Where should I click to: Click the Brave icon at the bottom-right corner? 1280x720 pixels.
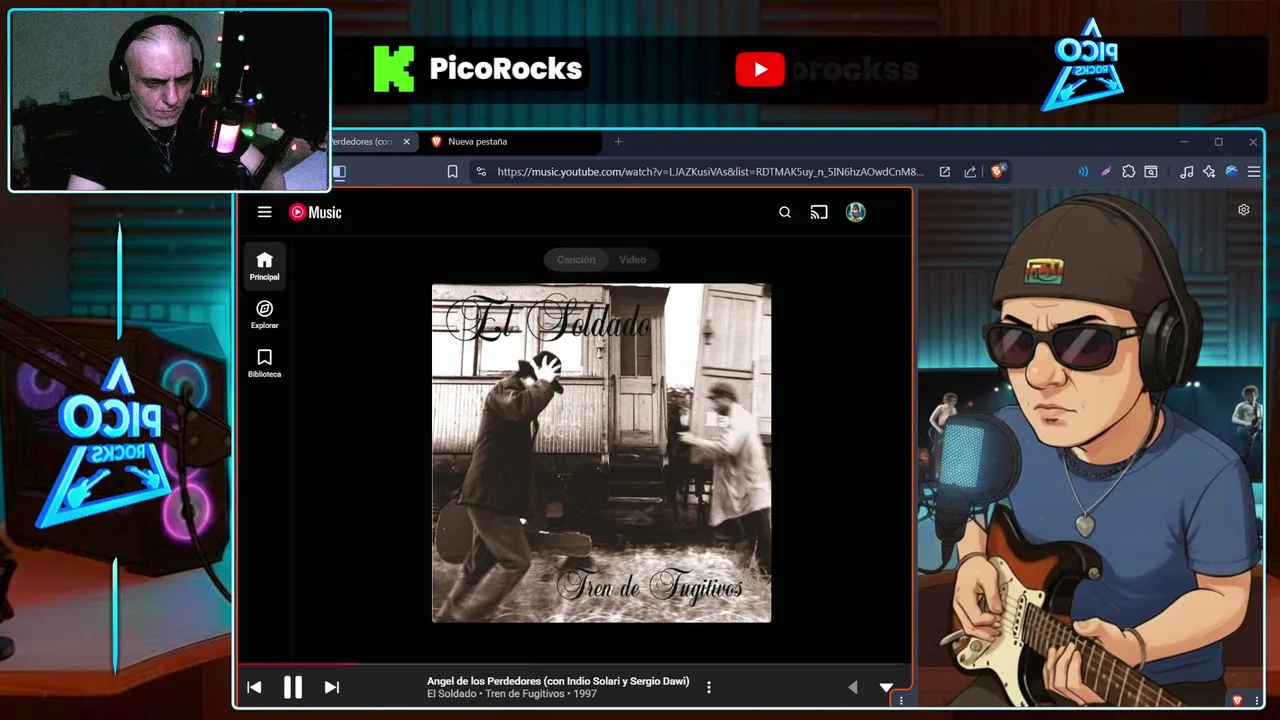tap(1238, 701)
